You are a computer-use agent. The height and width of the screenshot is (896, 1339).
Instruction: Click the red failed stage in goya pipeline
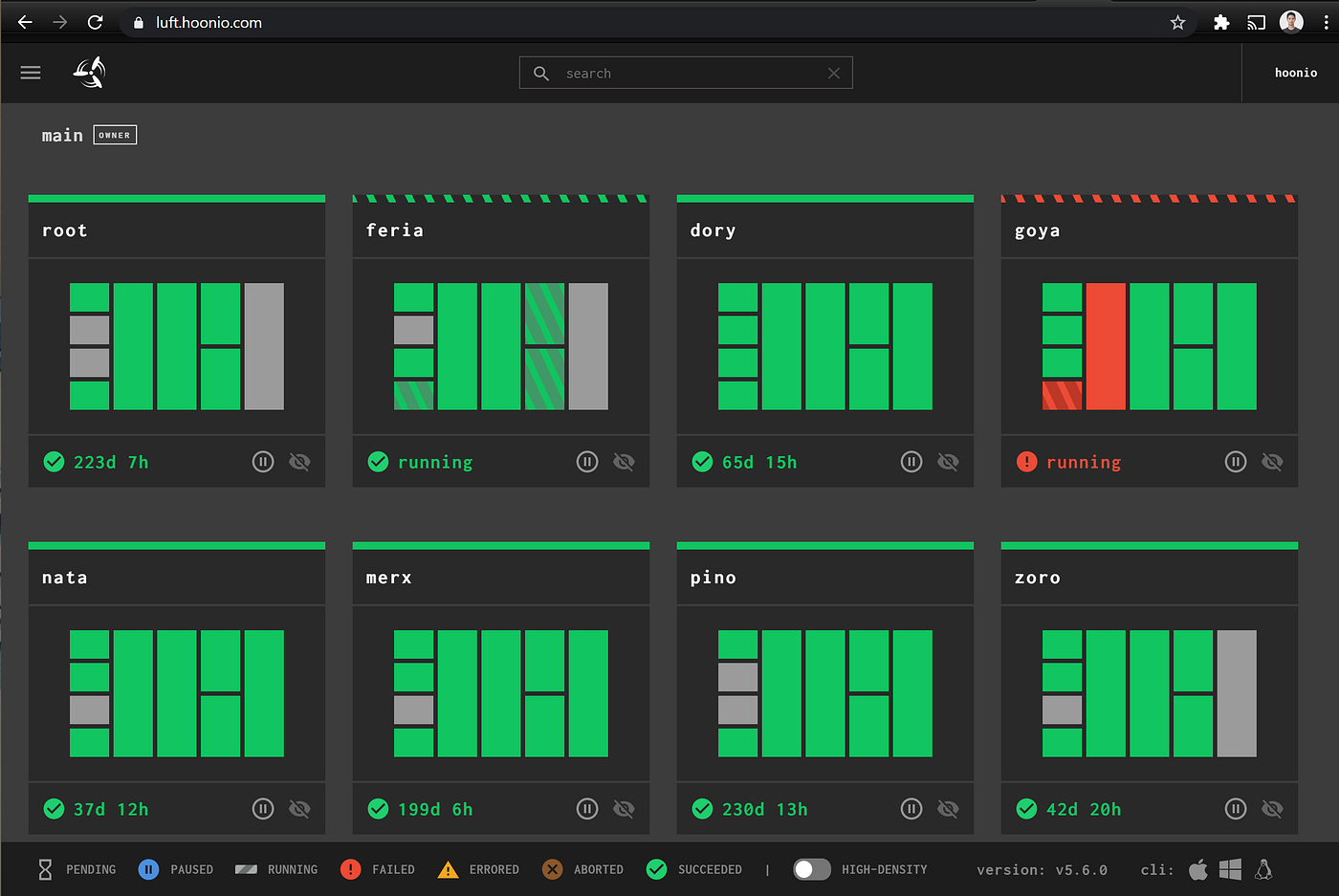click(1106, 344)
